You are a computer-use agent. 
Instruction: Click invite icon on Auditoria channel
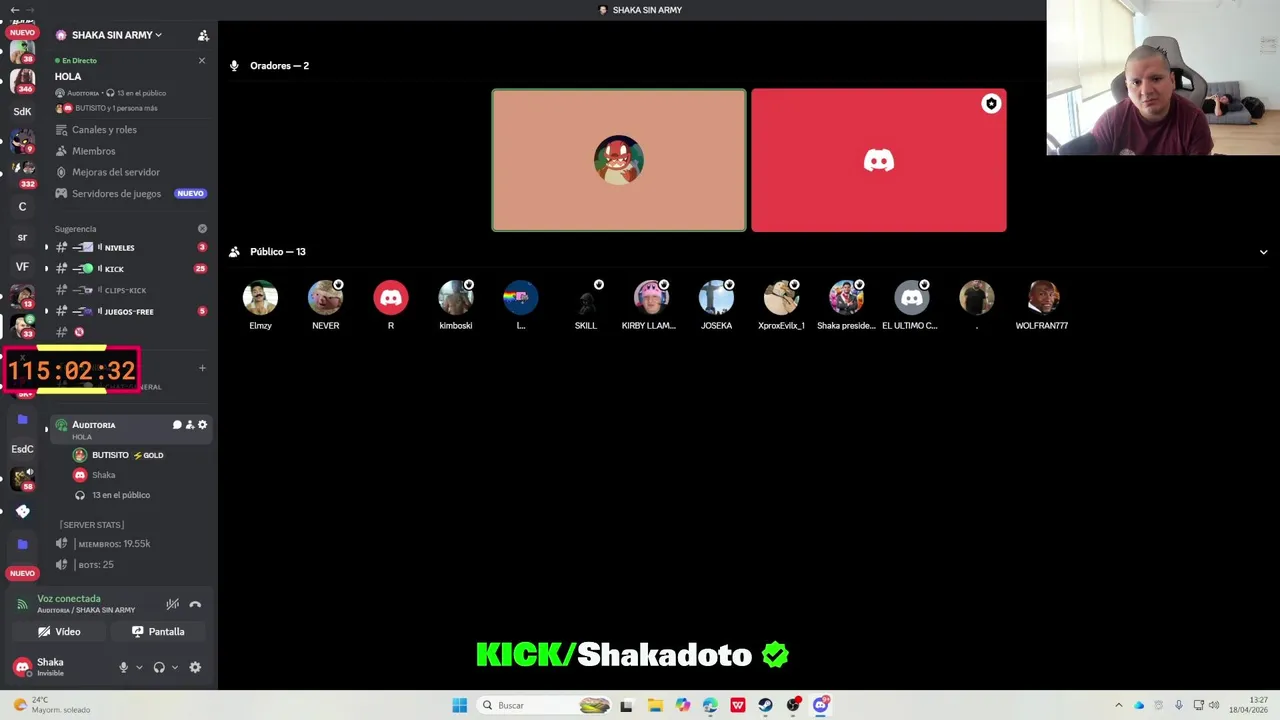(190, 425)
